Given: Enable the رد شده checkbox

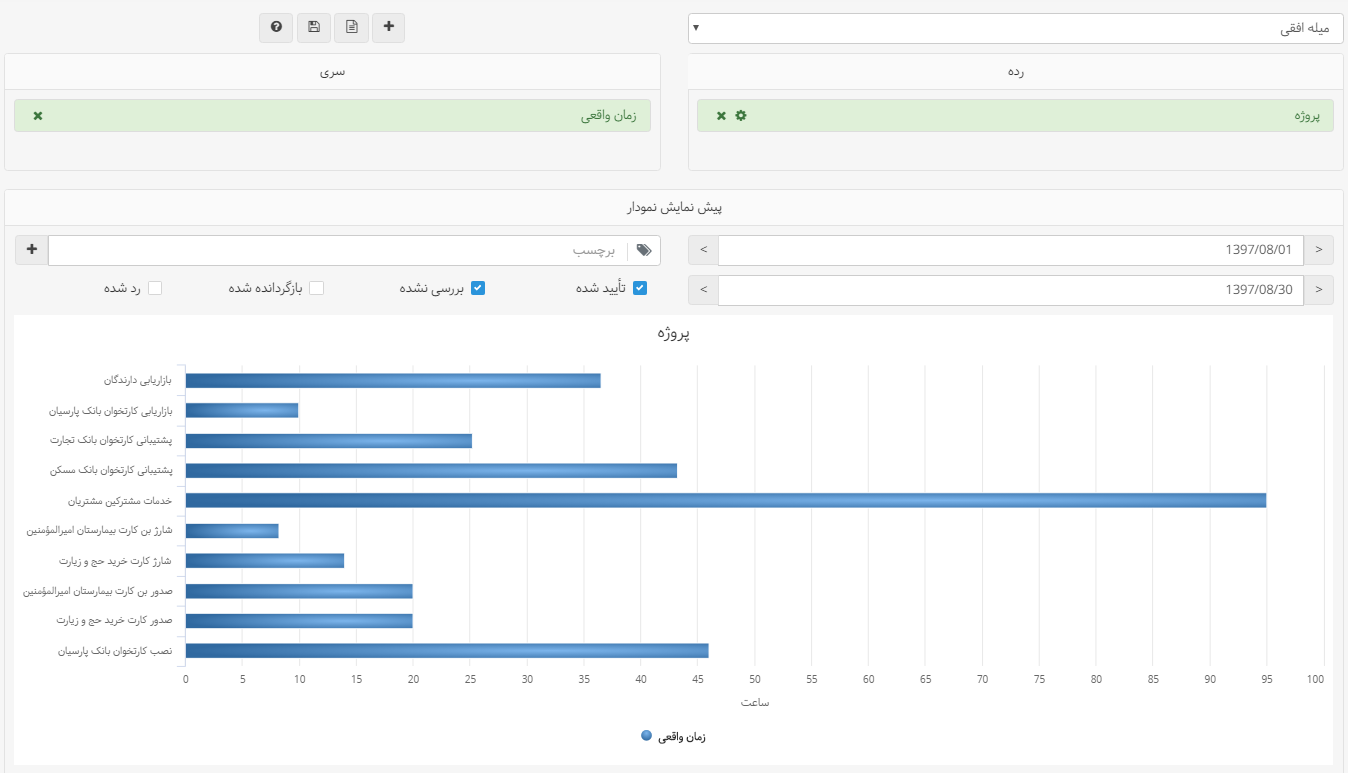Looking at the screenshot, I should (155, 288).
